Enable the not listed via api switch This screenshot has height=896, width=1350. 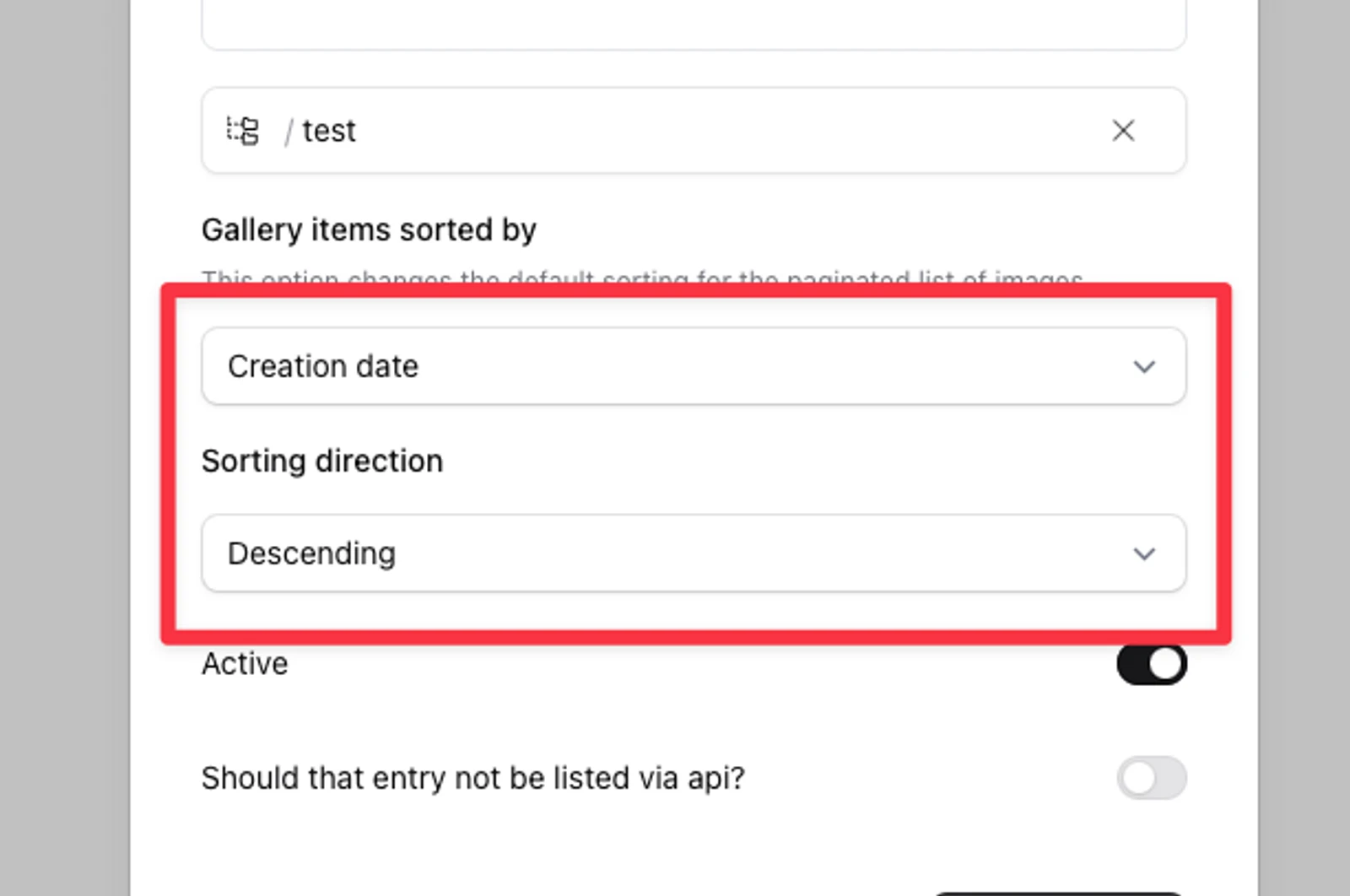point(1151,778)
